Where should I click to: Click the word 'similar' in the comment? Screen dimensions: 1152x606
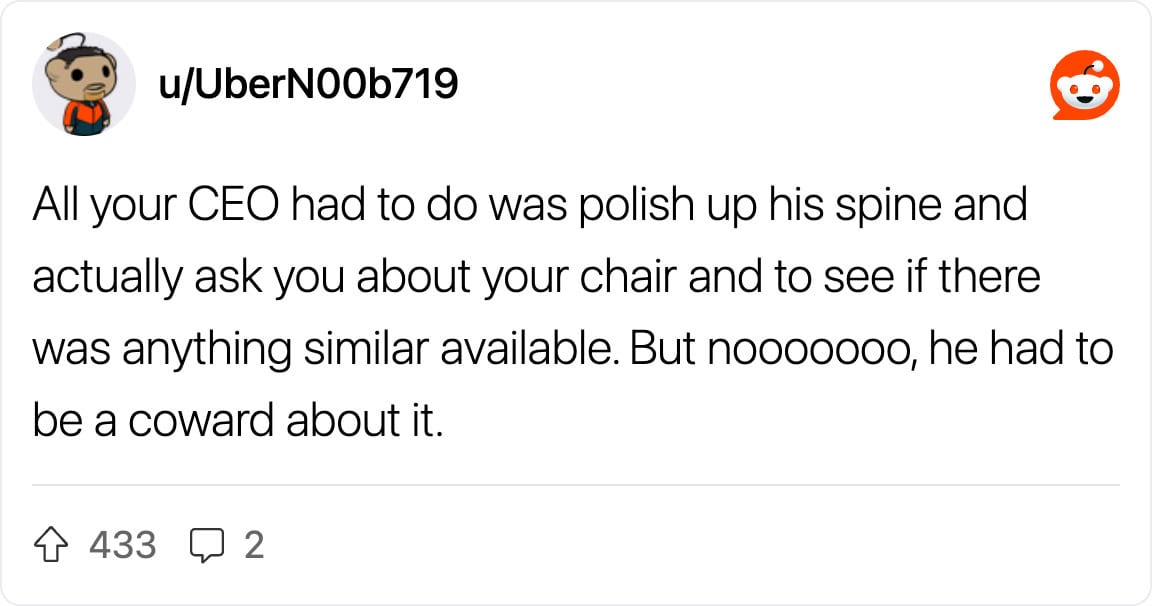[x=365, y=349]
